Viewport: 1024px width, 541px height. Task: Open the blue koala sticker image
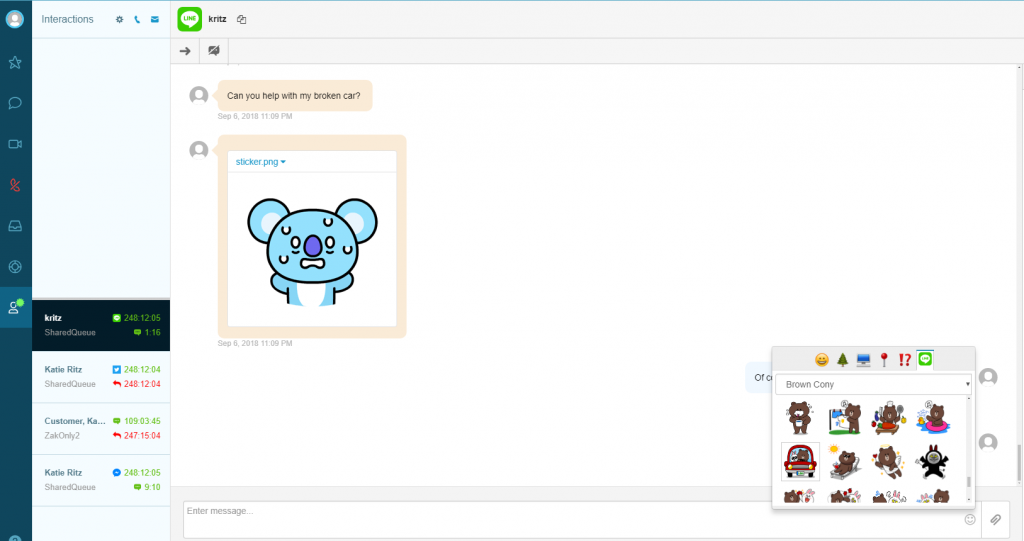312,252
